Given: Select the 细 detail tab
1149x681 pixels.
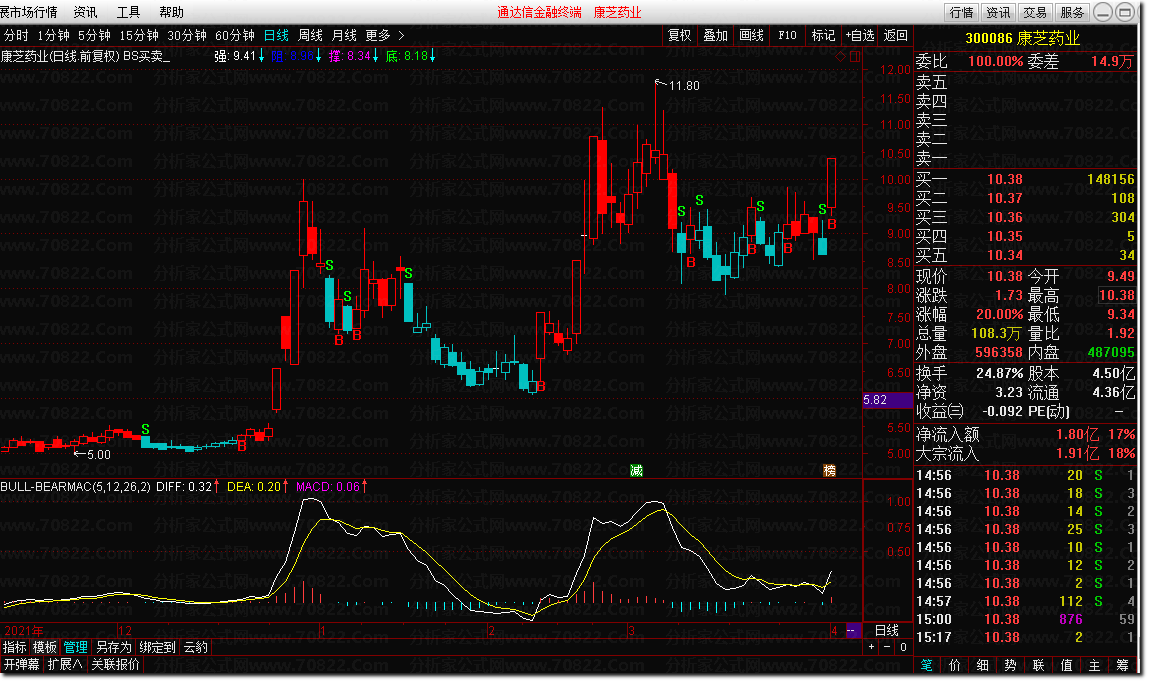Looking at the screenshot, I should (x=983, y=666).
